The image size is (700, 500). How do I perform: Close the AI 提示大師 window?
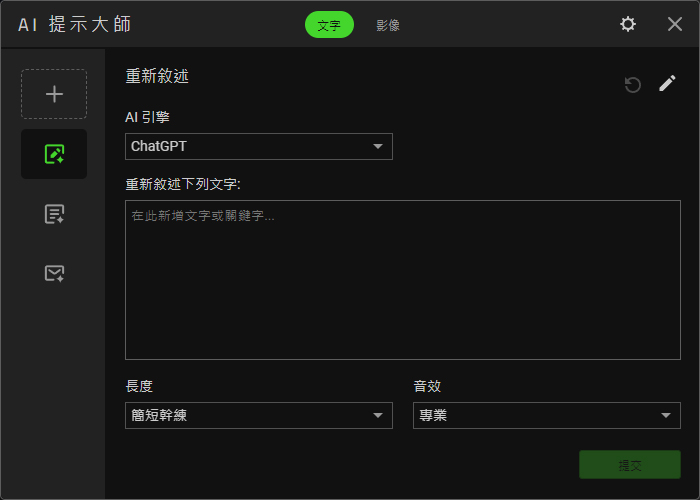pos(675,24)
